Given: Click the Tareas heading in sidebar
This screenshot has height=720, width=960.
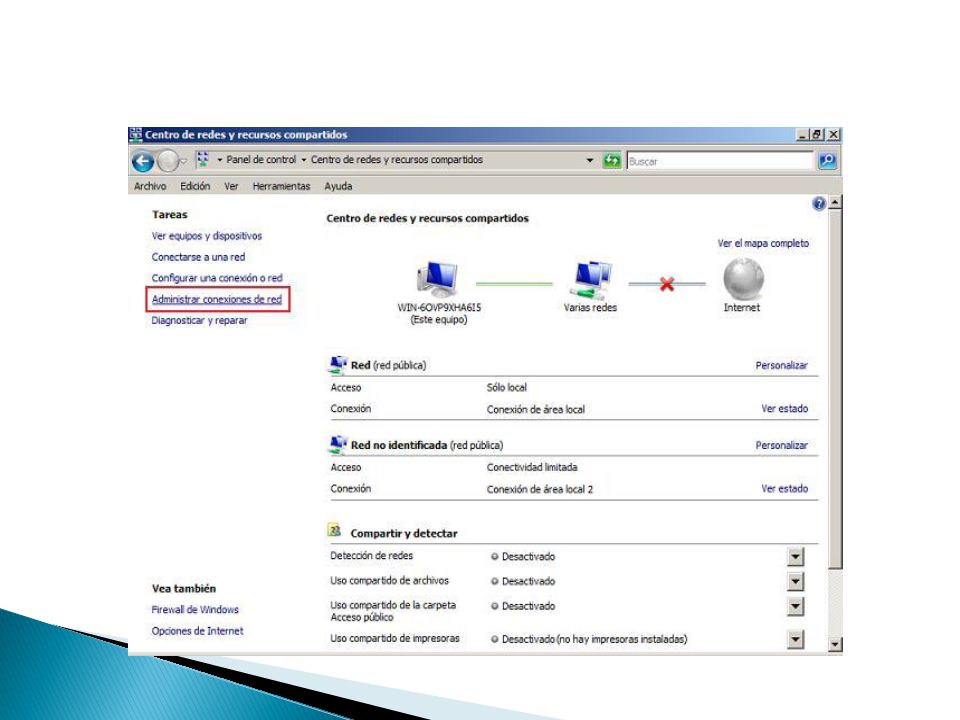Looking at the screenshot, I should tap(170, 215).
